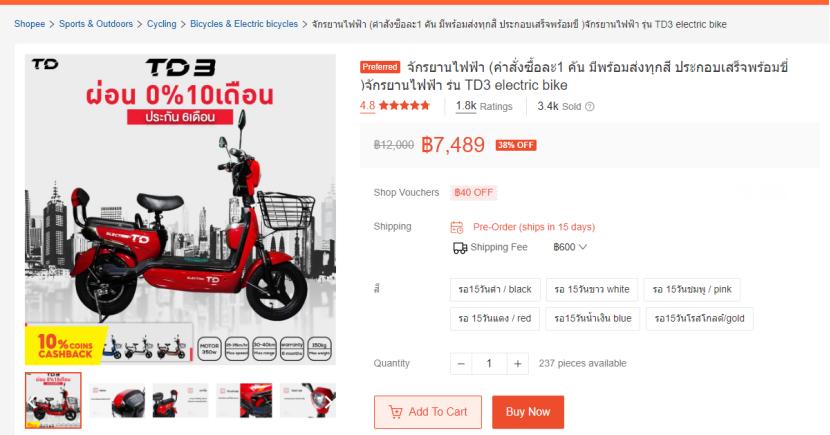The image size is (830, 435).
Task: Click the cart icon in Add To Cart
Action: click(395, 412)
